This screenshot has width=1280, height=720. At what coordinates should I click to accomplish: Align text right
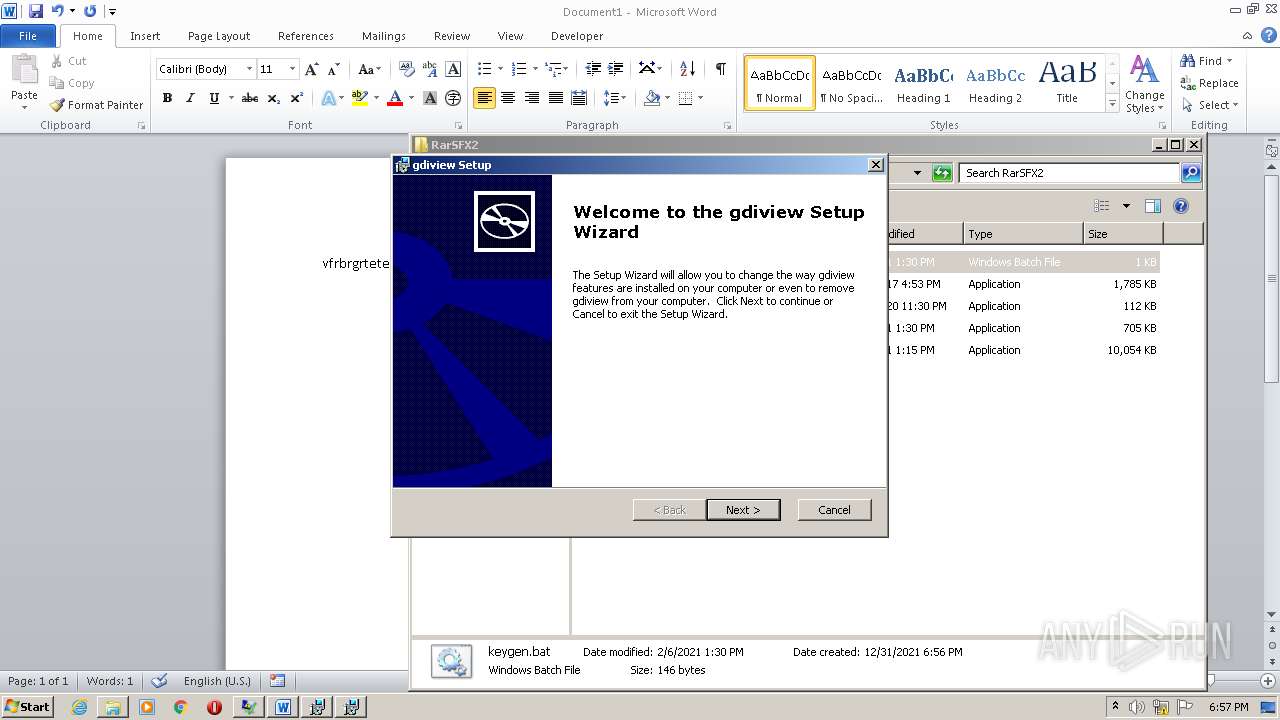click(532, 98)
